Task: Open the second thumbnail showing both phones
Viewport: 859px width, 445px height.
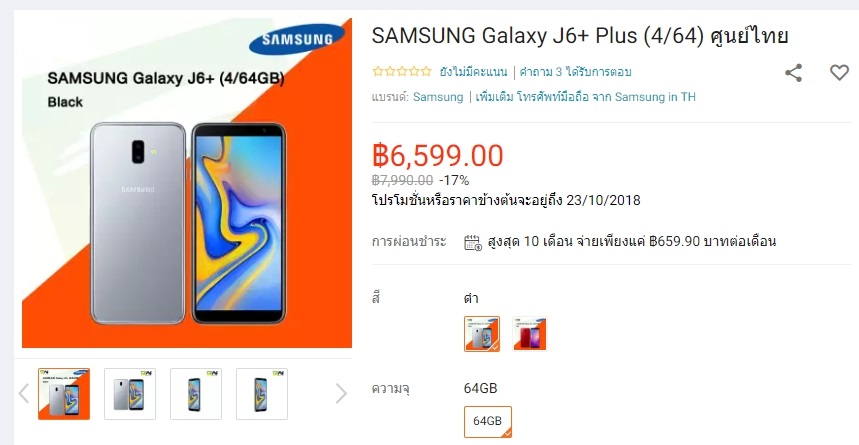Action: (130, 393)
